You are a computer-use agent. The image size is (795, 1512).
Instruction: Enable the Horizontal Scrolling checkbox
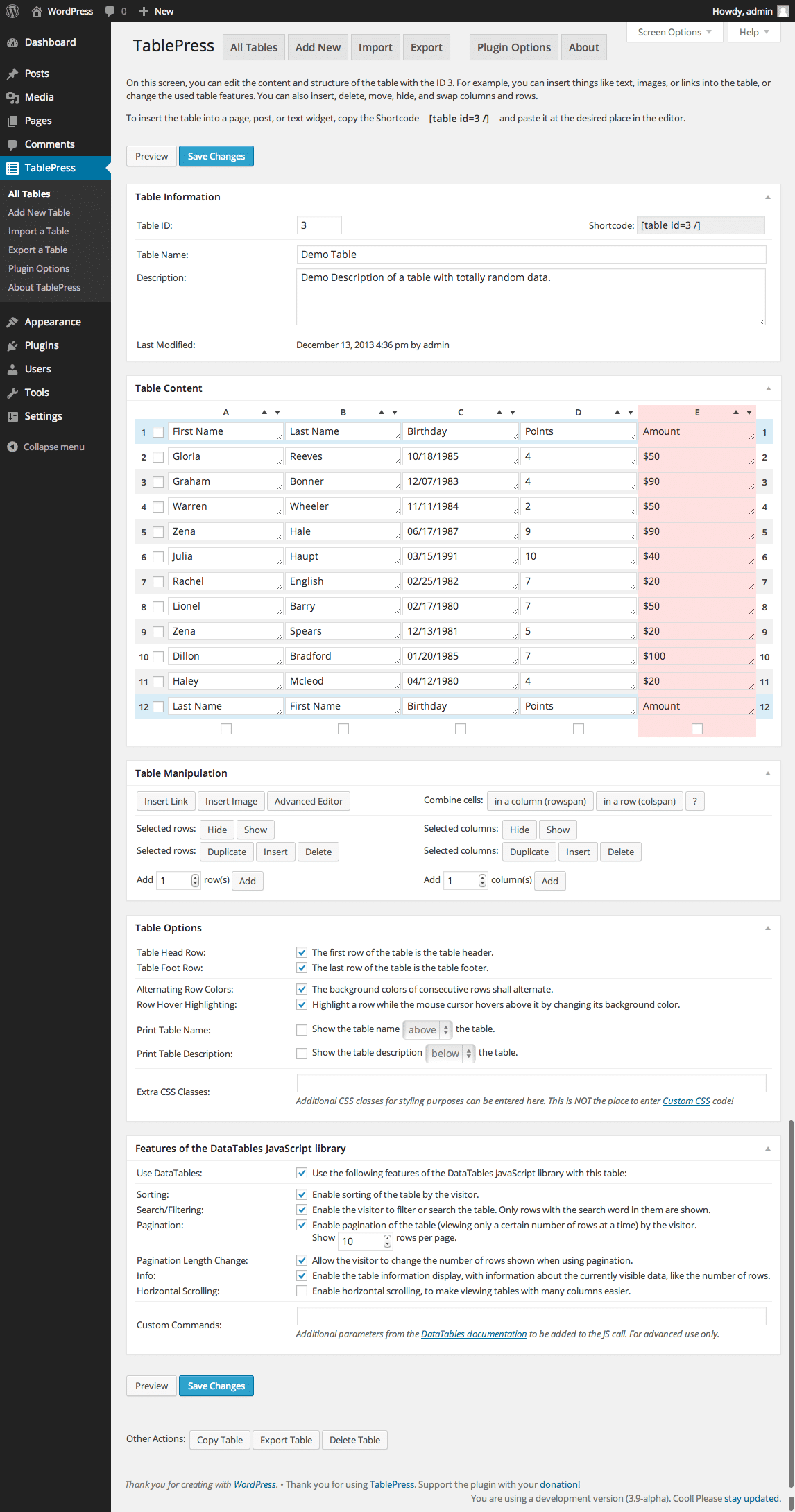tap(302, 1291)
